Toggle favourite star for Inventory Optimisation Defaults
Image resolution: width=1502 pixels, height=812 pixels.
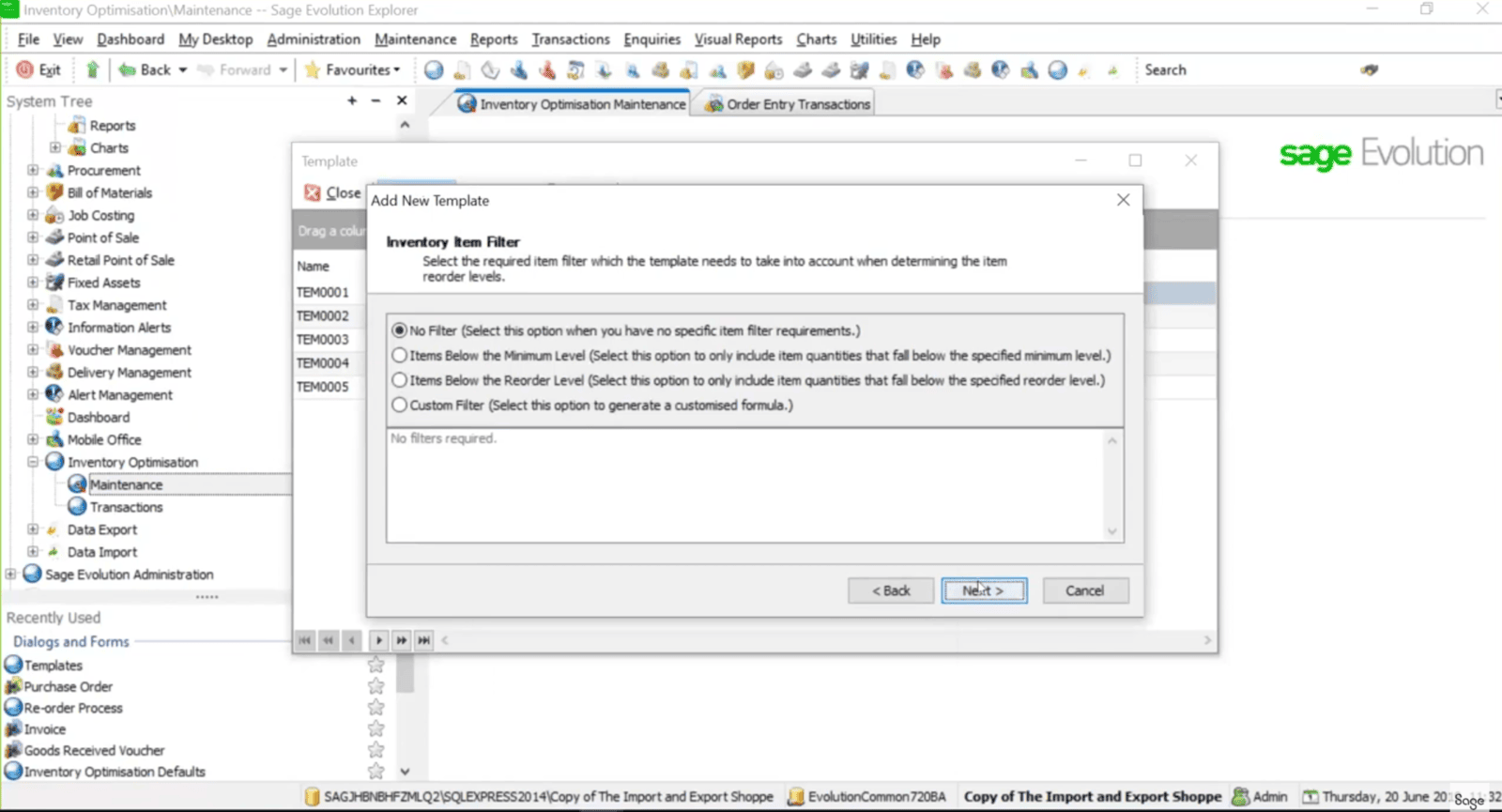pyautogui.click(x=376, y=771)
